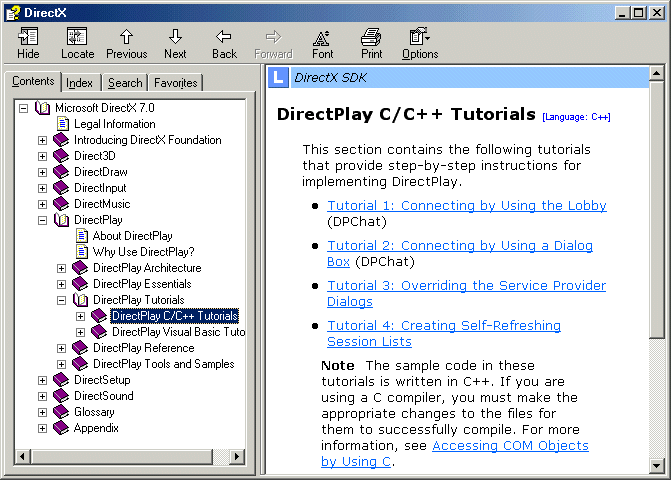
Task: Switch to the Index tab
Action: coord(80,83)
